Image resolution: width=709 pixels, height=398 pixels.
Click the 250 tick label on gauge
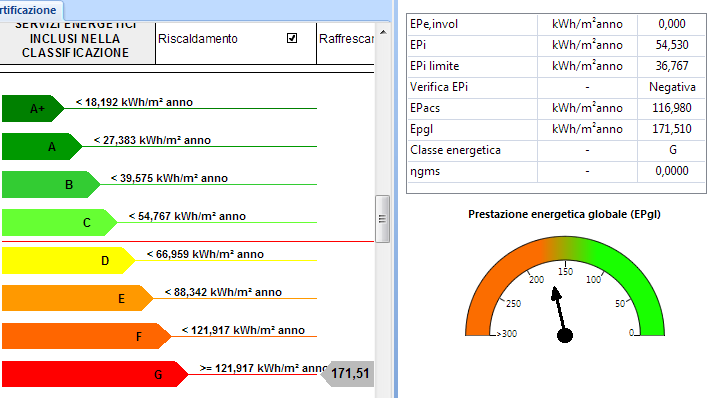(513, 303)
